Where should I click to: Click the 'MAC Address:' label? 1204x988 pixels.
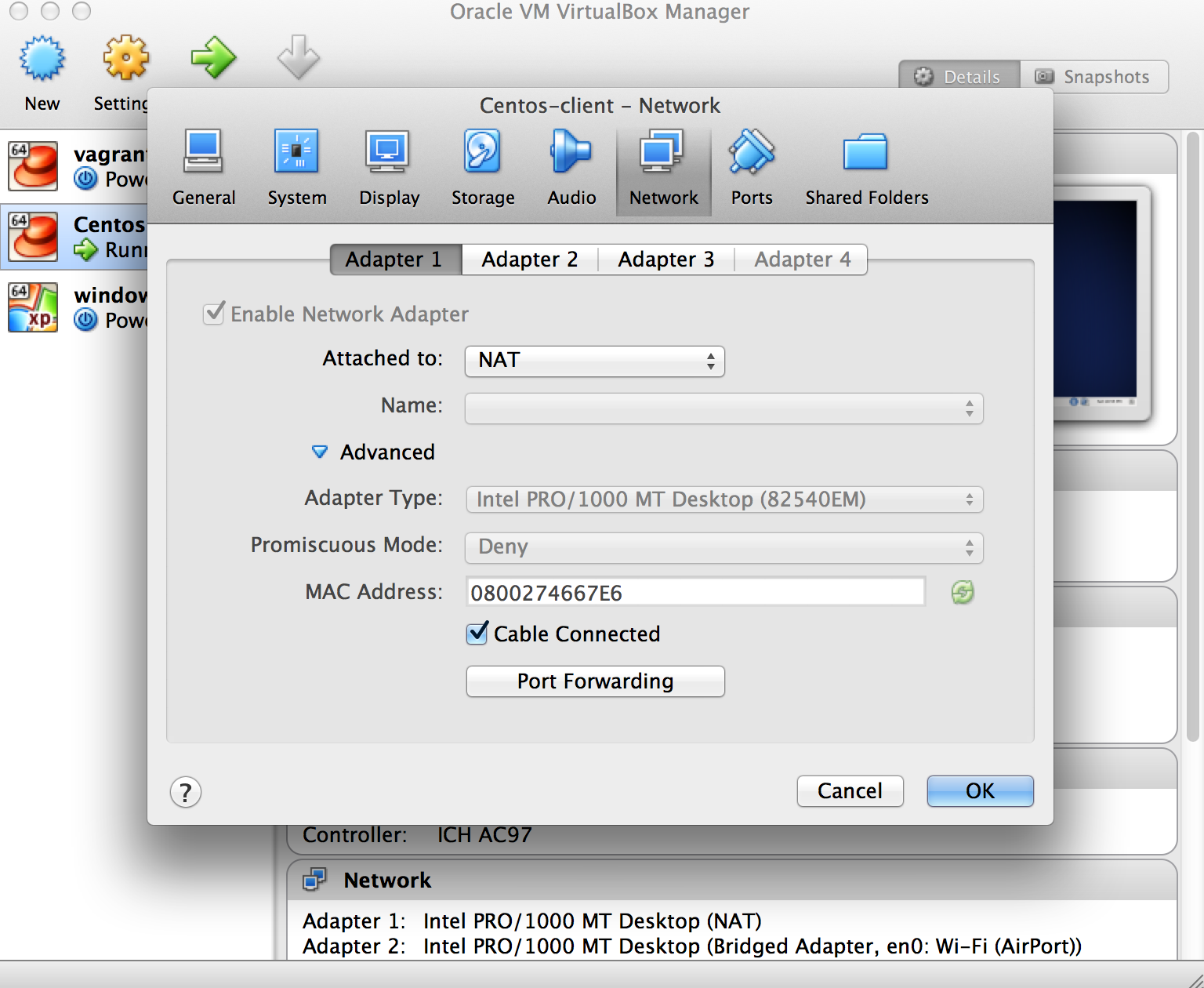tap(374, 591)
